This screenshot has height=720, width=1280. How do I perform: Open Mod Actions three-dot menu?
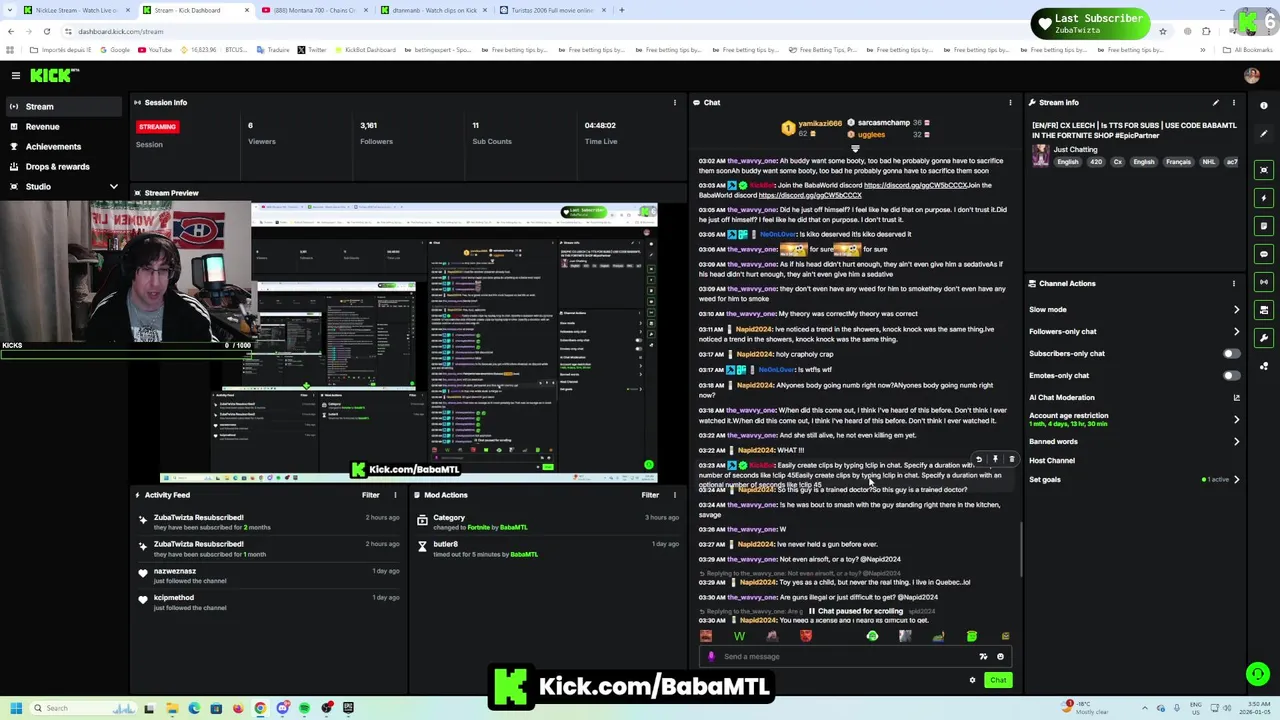(x=674, y=495)
